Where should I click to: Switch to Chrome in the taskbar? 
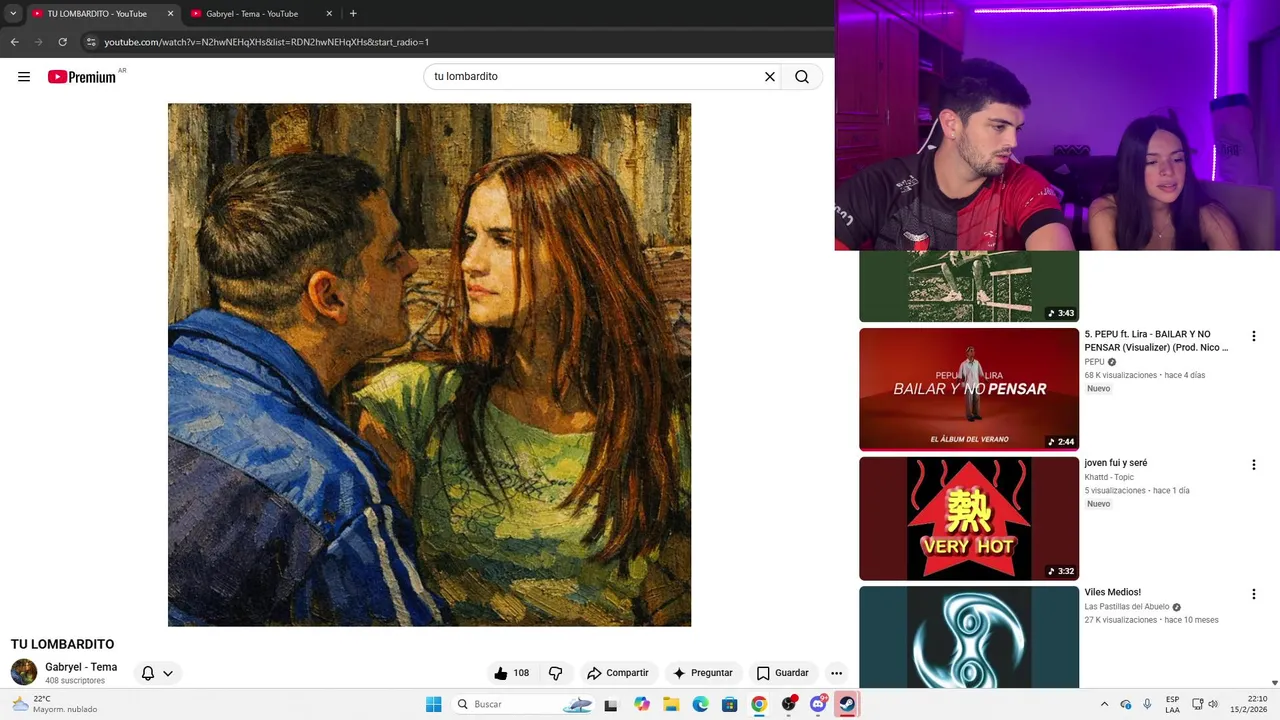tap(759, 704)
